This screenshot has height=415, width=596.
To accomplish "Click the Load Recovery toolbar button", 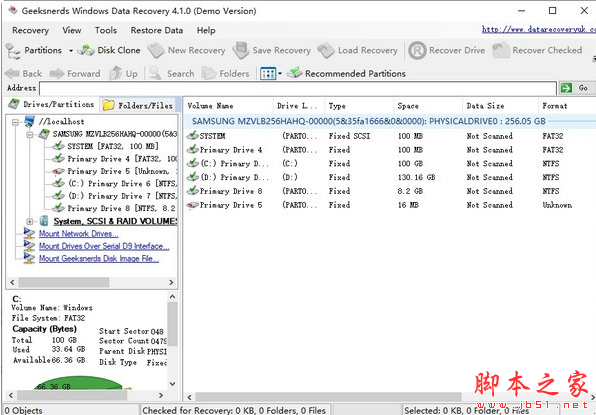I will pyautogui.click(x=357, y=51).
